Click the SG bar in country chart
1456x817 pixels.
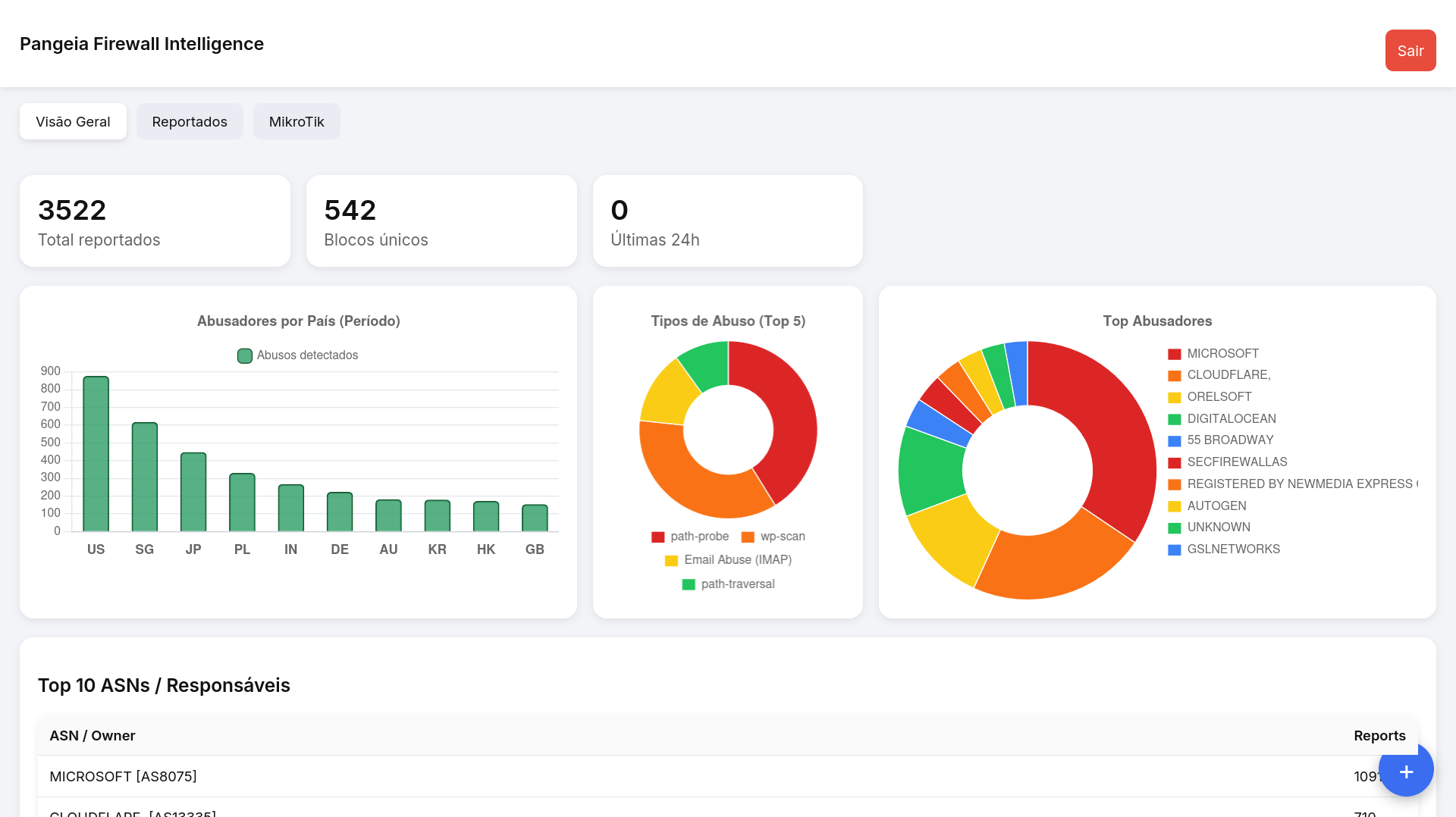(x=145, y=477)
